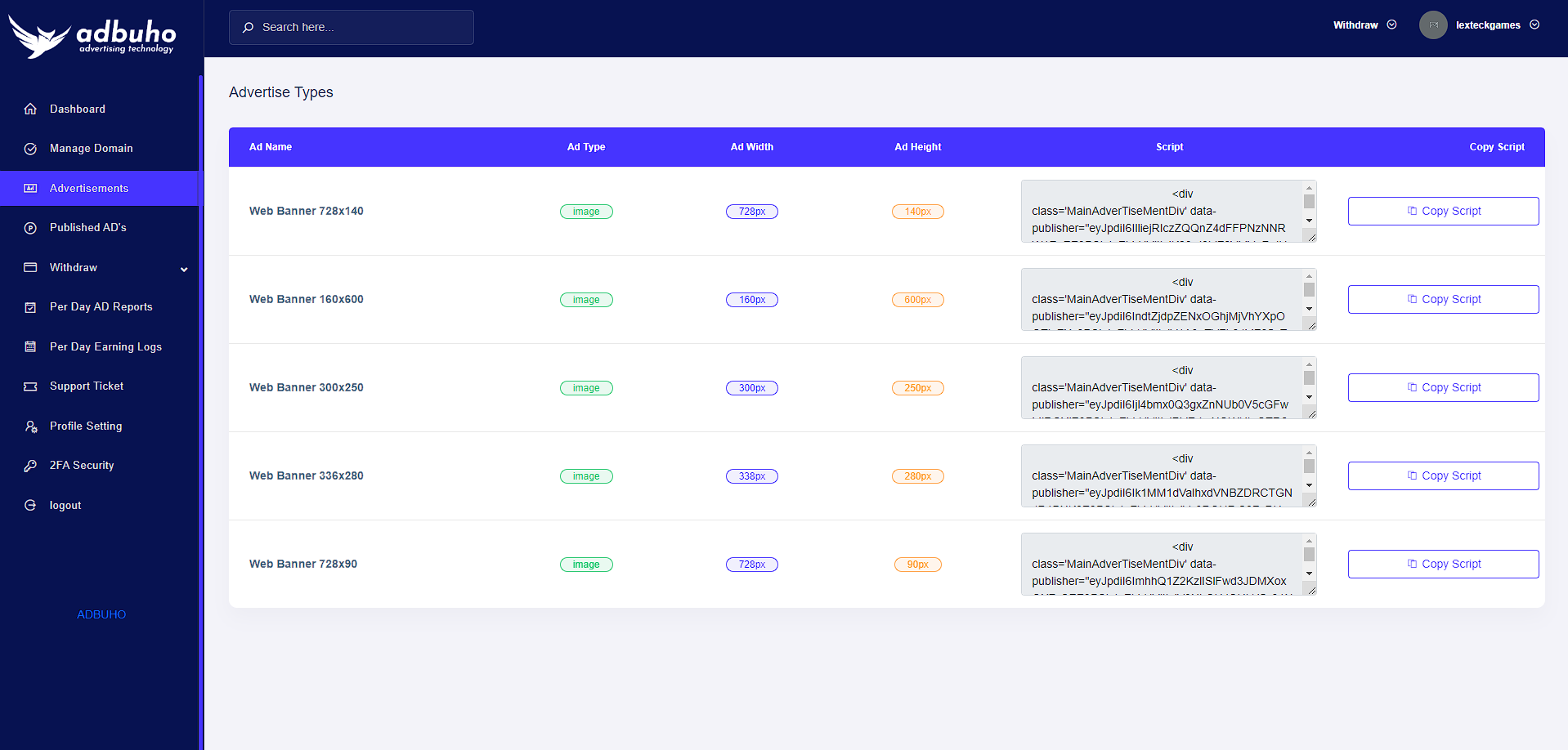Copy script for Web Banner 160x600
Image resolution: width=1568 pixels, height=750 pixels.
tap(1443, 299)
